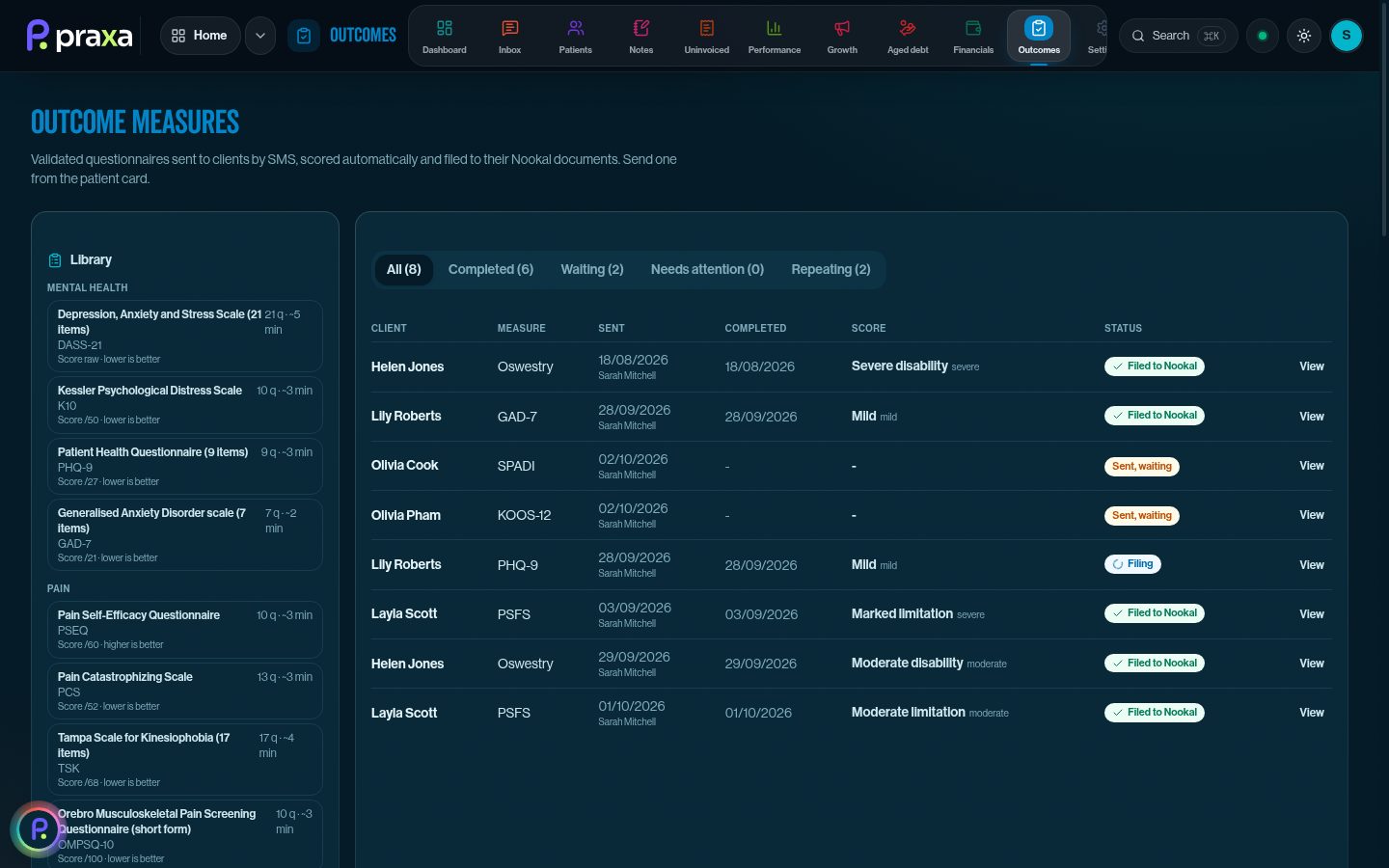Open the Dashboard nav icon
The height and width of the screenshot is (868, 1389).
445,36
